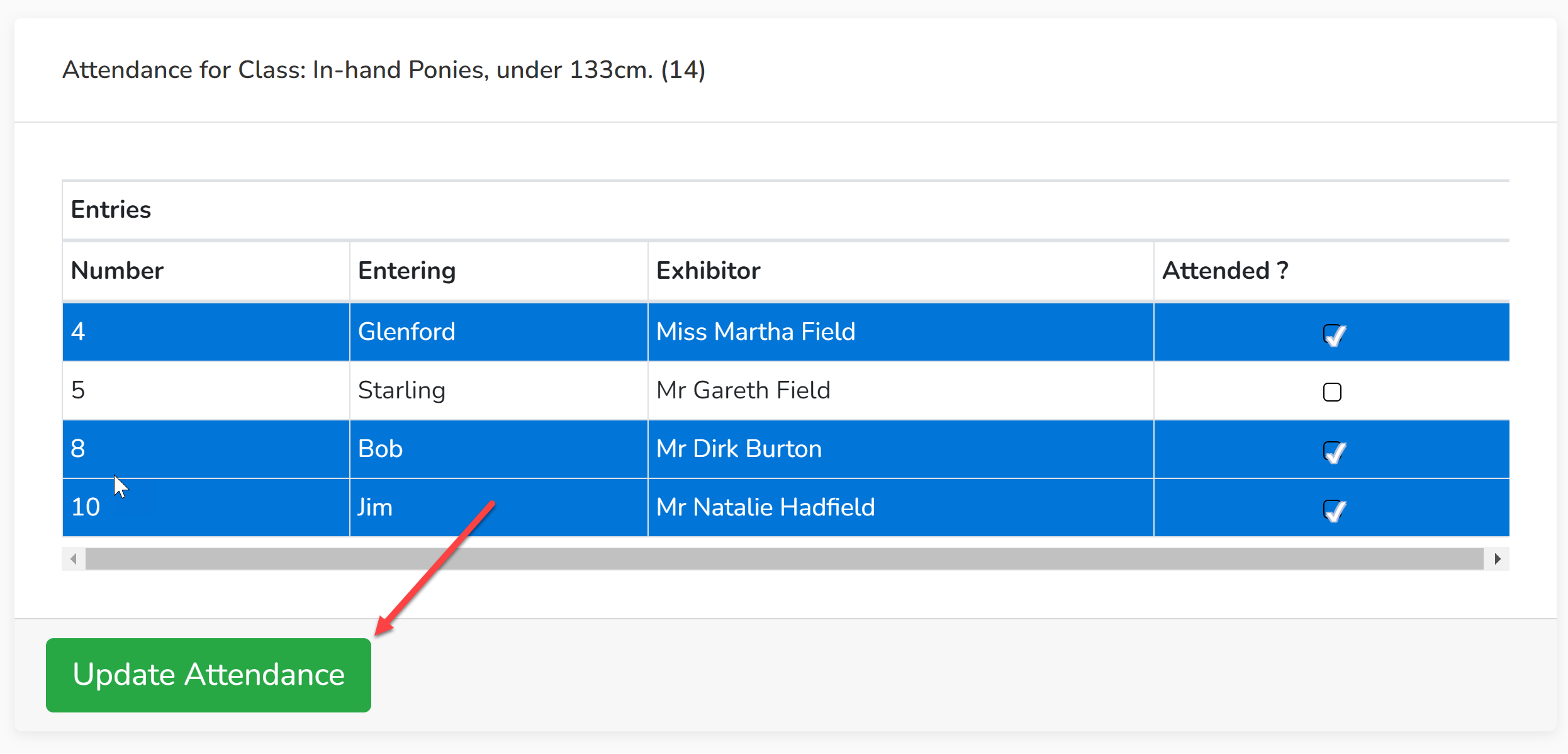The height and width of the screenshot is (754, 1568).
Task: Click the table's scroll left arrow
Action: 74,559
